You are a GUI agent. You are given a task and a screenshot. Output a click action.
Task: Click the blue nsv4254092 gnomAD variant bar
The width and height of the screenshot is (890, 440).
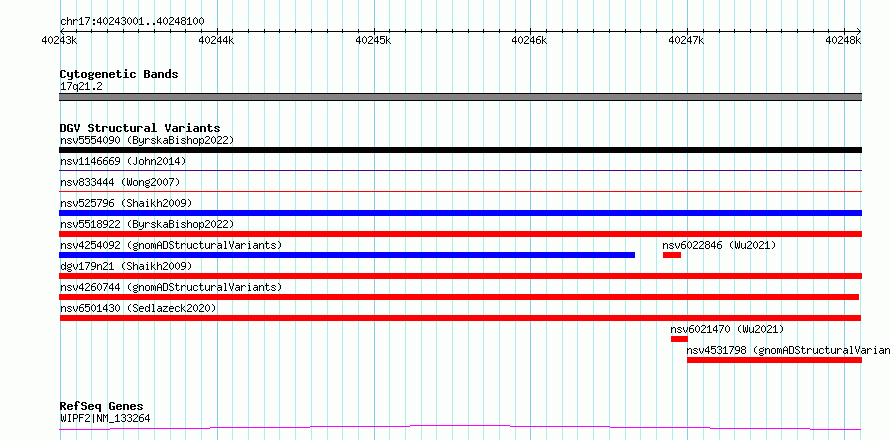pos(347,255)
